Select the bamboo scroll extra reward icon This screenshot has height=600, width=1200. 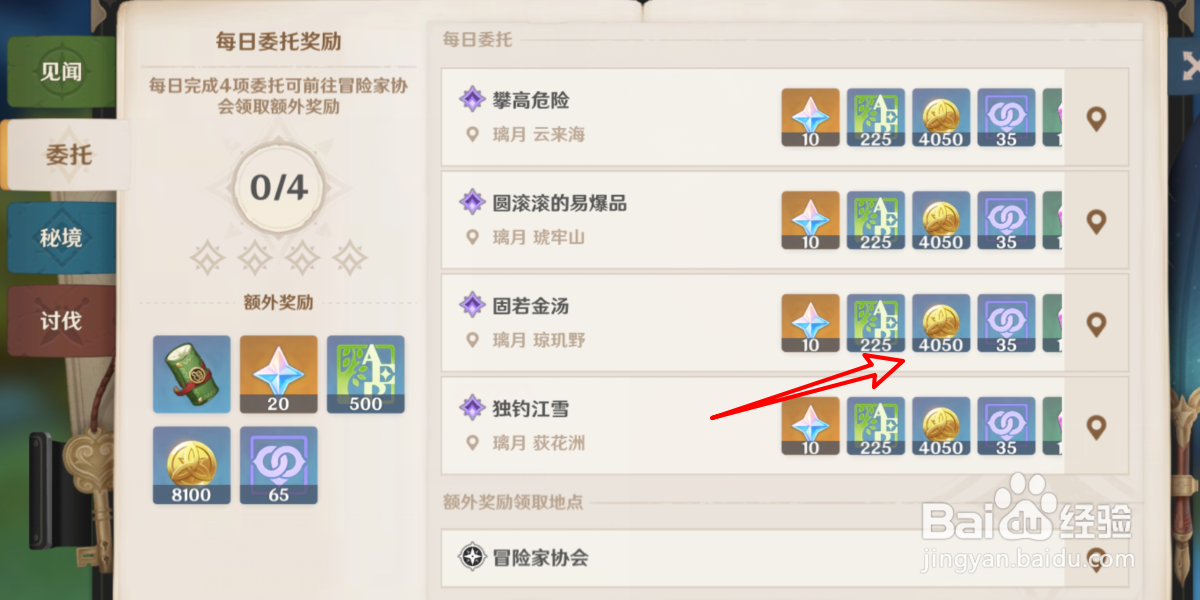192,374
